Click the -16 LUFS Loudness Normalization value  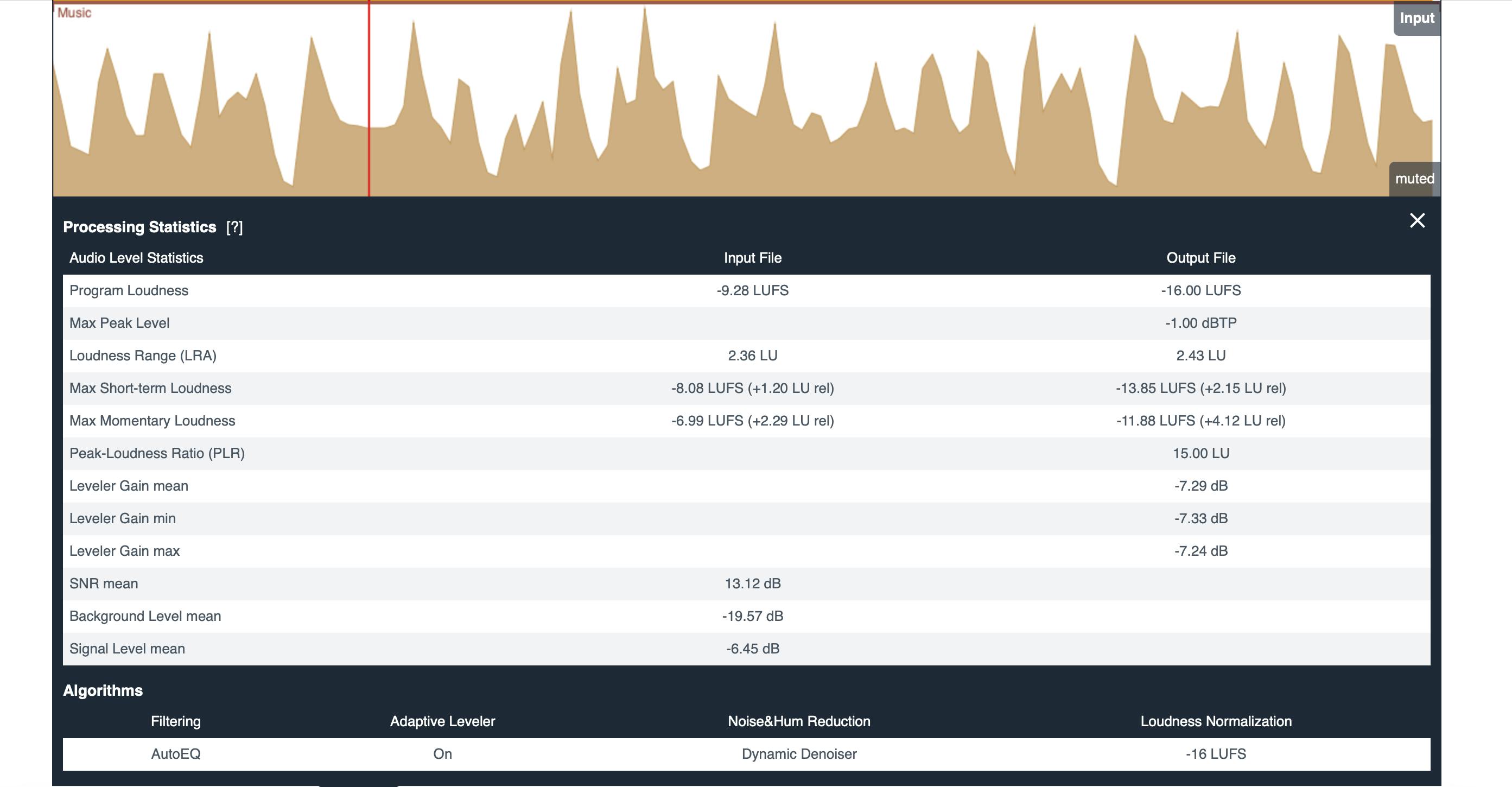[x=1216, y=754]
